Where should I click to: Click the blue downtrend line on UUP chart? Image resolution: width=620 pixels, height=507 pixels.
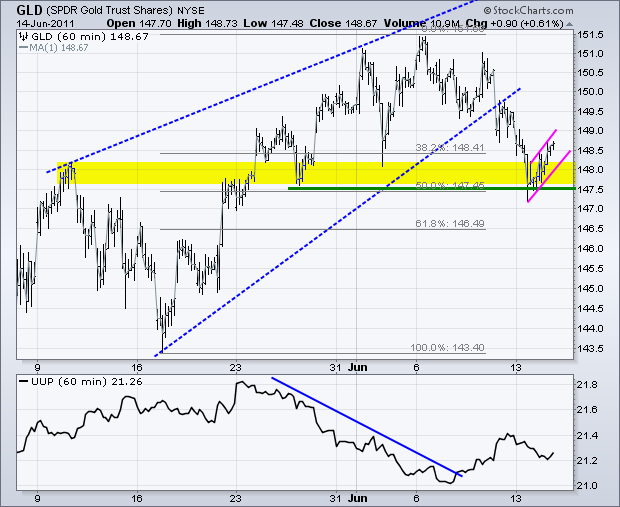tap(367, 427)
